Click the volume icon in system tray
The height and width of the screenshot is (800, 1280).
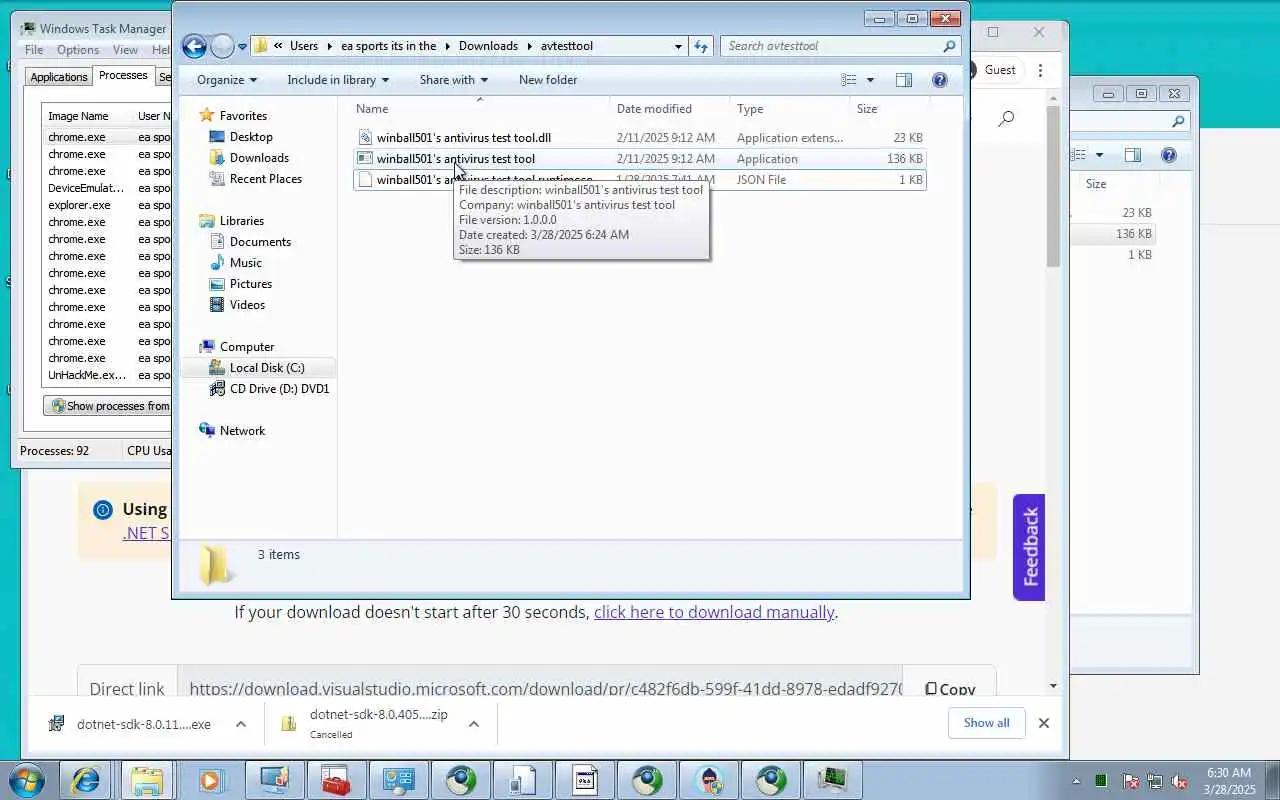tap(1179, 781)
